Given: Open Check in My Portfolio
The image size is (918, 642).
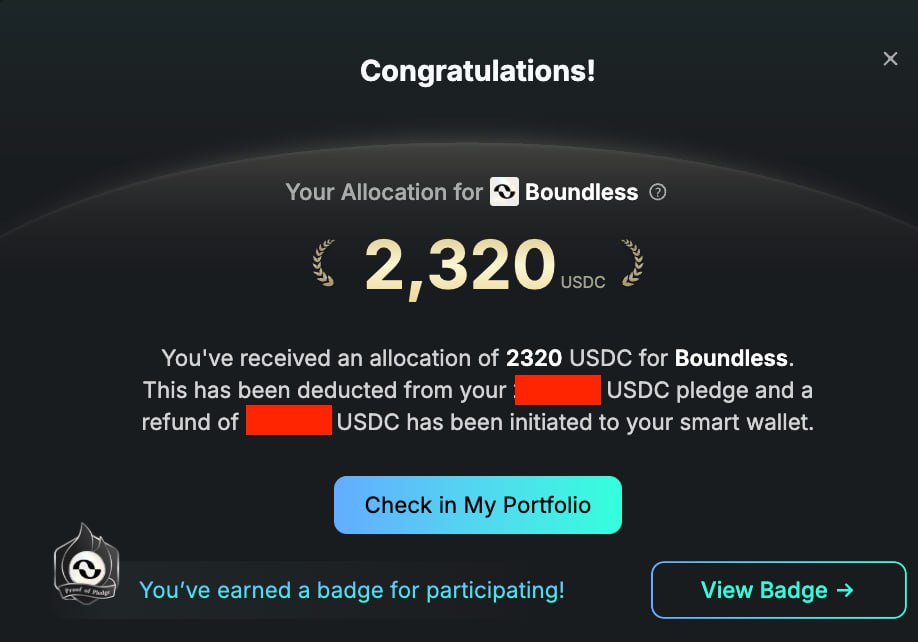Looking at the screenshot, I should coord(478,504).
